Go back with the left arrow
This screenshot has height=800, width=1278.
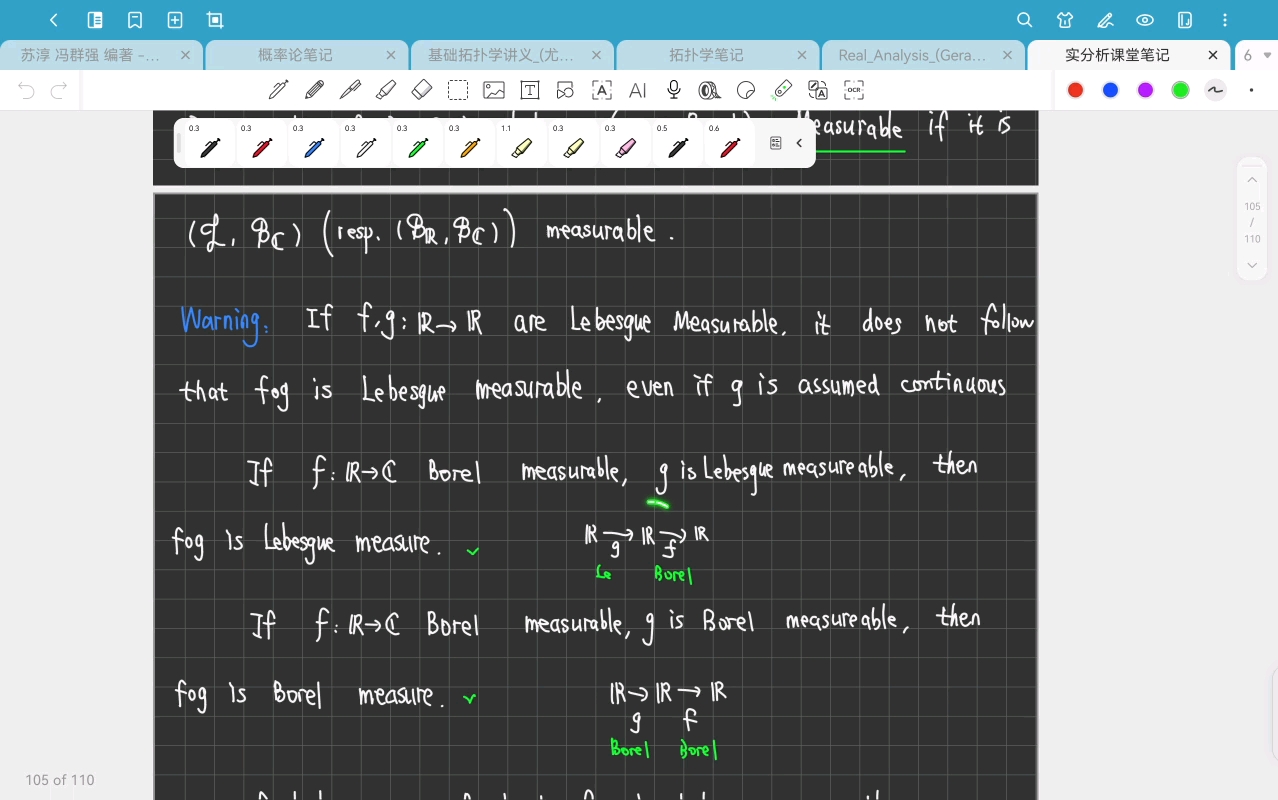point(54,20)
